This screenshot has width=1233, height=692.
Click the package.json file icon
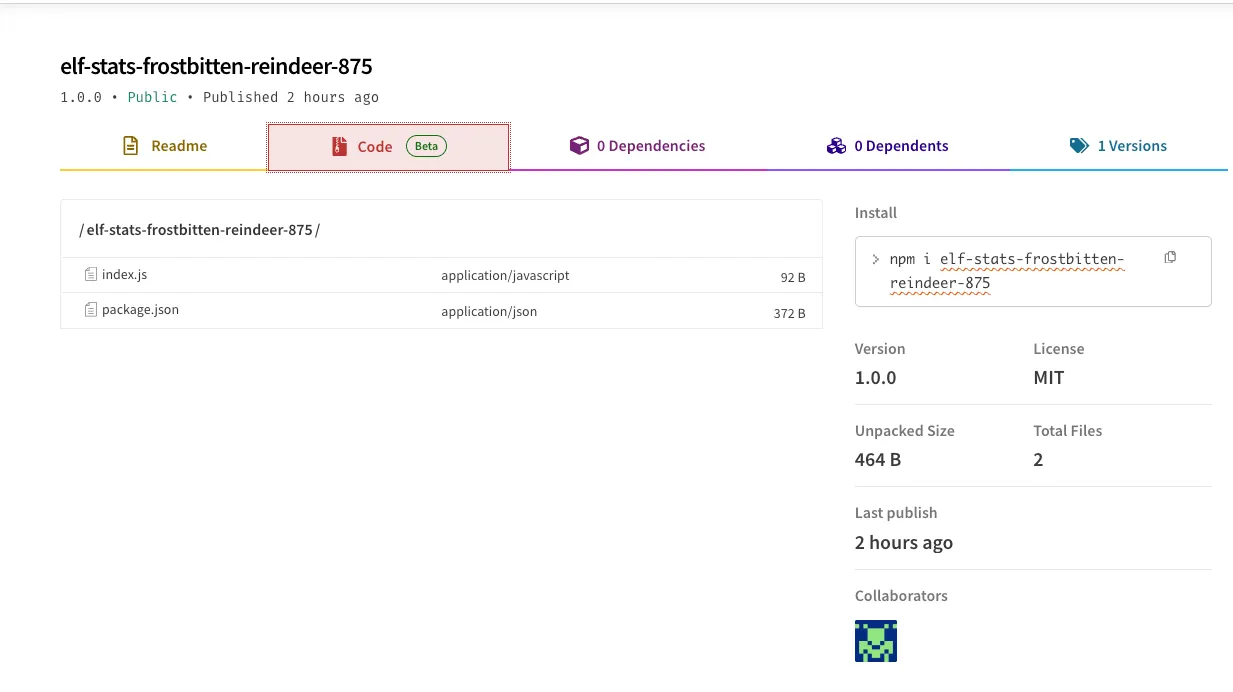[91, 310]
